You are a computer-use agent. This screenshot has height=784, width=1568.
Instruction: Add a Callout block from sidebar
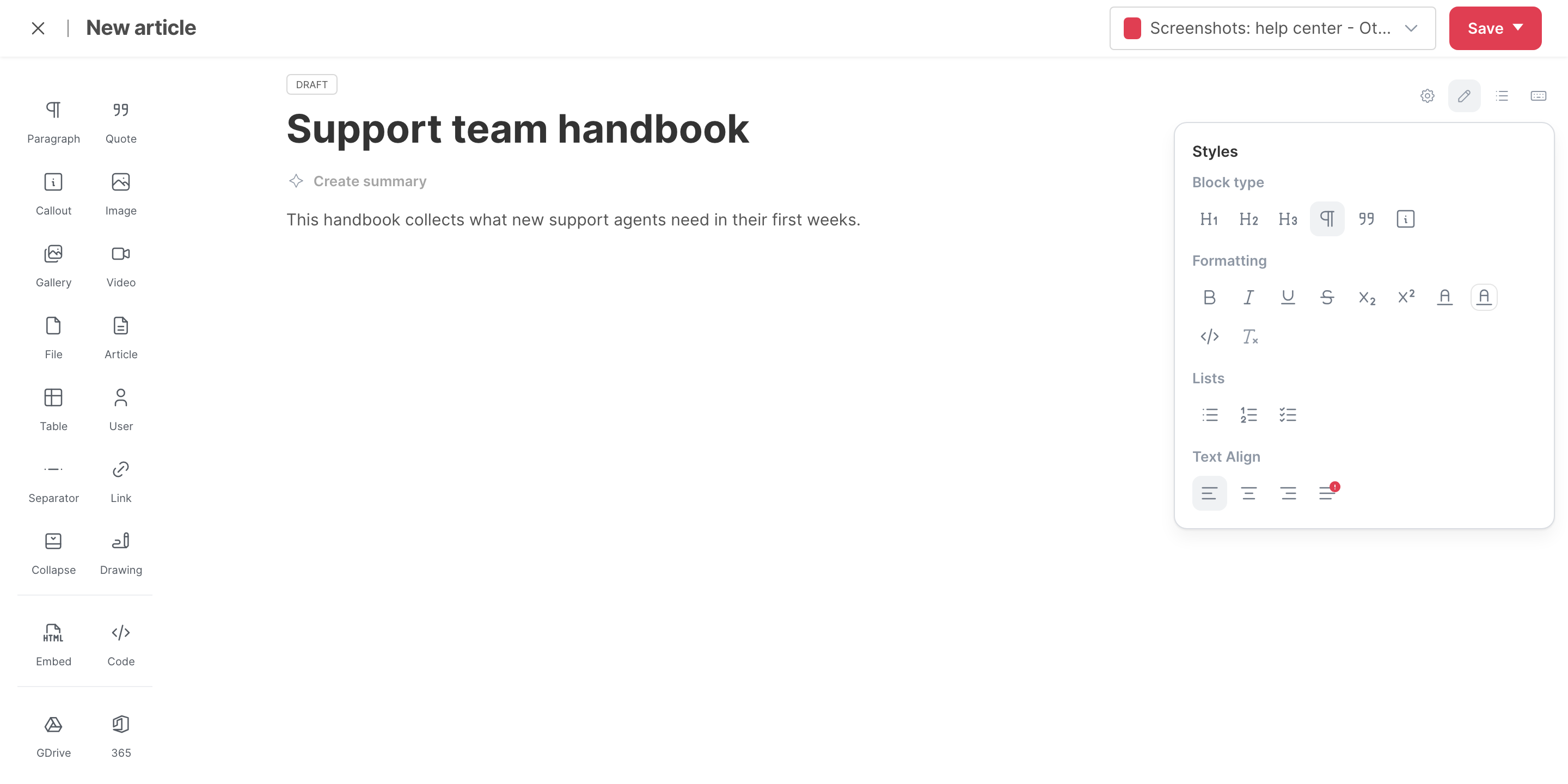[x=53, y=194]
